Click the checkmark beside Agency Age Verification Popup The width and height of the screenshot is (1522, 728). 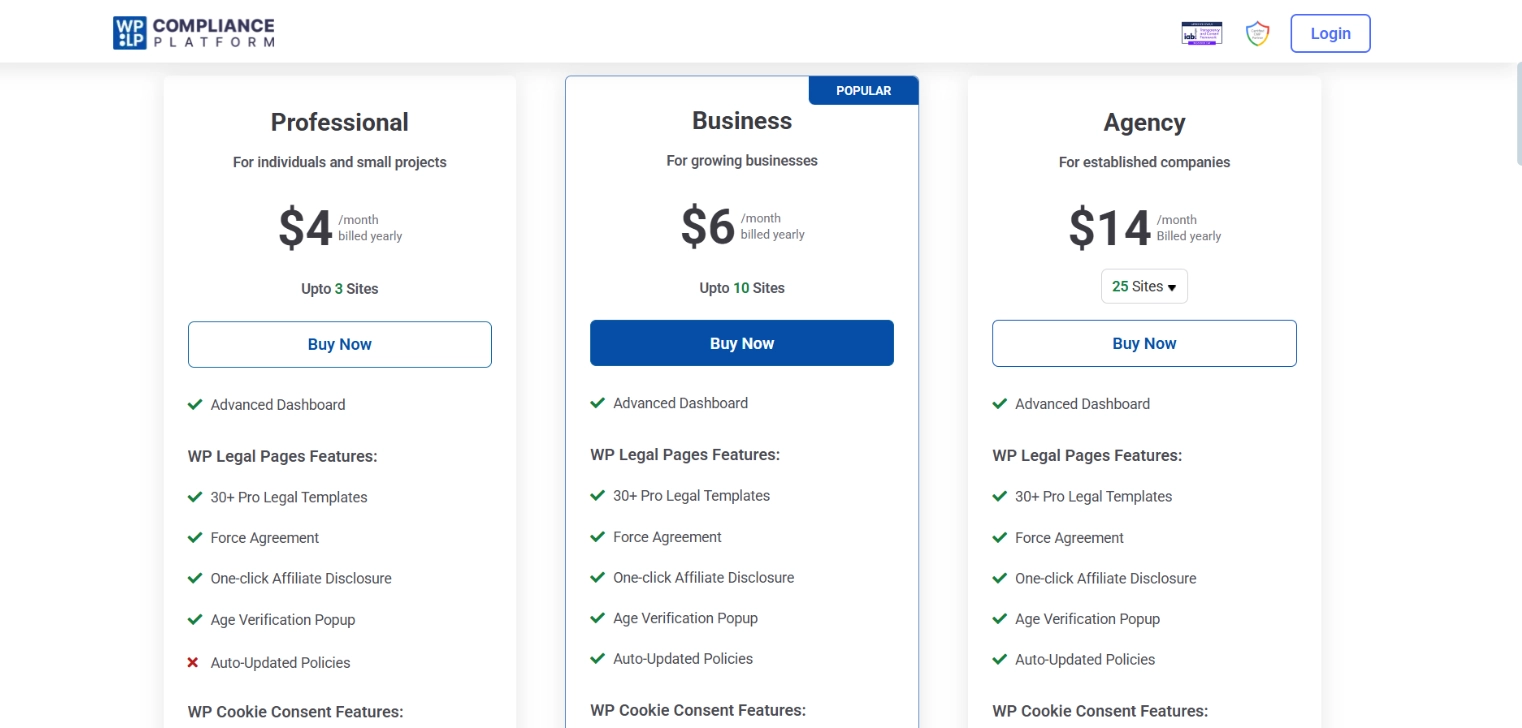[x=999, y=619]
